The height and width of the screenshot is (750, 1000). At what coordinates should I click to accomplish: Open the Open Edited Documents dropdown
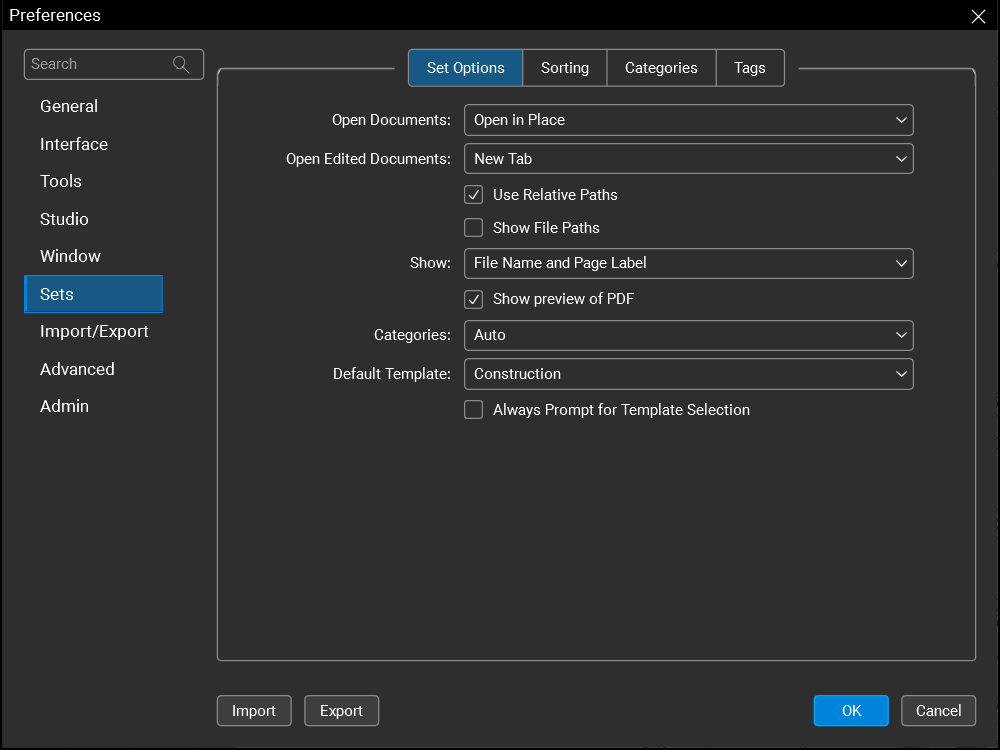(688, 158)
